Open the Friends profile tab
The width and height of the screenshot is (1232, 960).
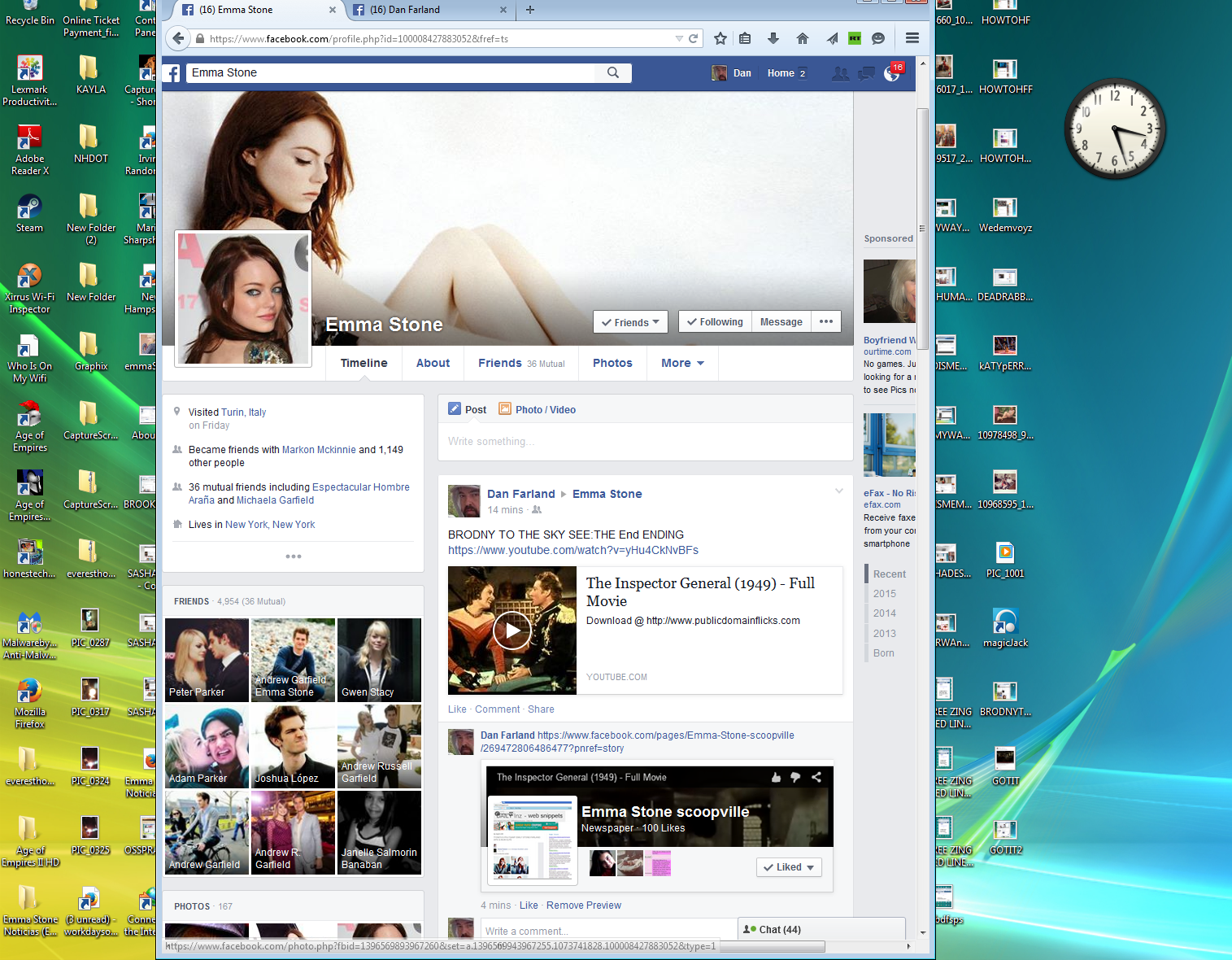[x=521, y=363]
